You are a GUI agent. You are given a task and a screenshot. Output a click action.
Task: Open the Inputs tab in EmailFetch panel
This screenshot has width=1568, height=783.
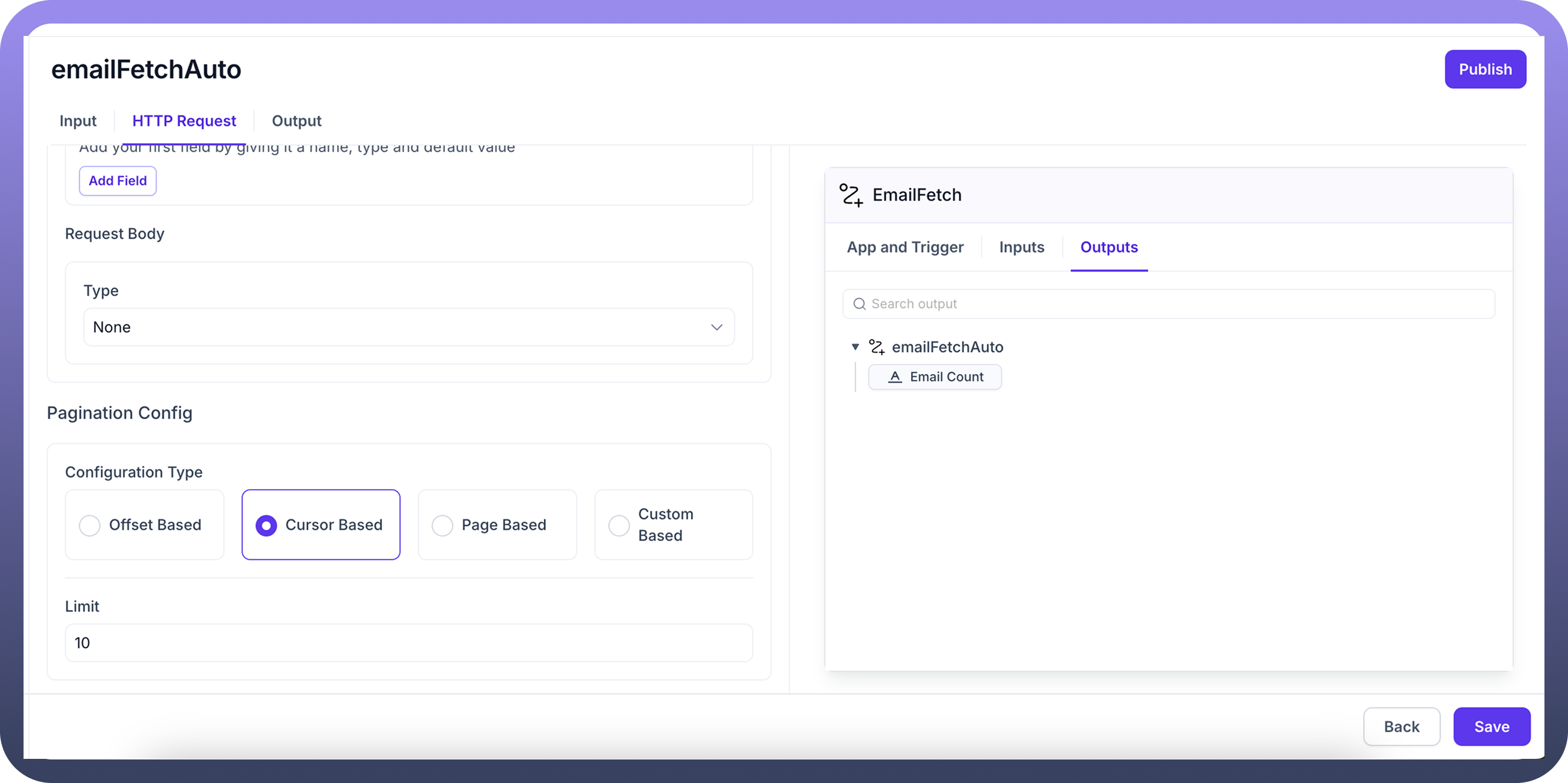click(x=1021, y=247)
